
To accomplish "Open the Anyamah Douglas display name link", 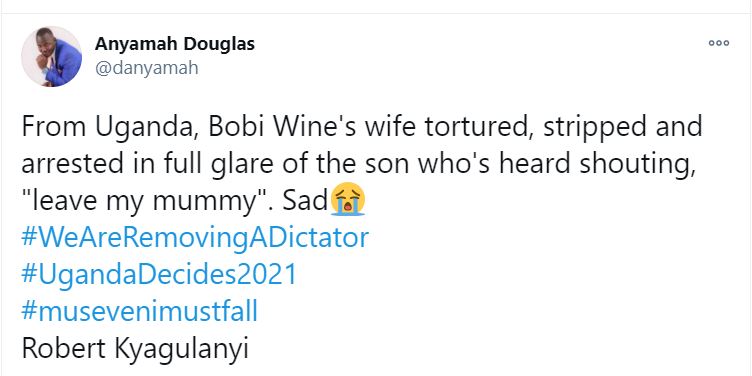I will pyautogui.click(x=175, y=44).
